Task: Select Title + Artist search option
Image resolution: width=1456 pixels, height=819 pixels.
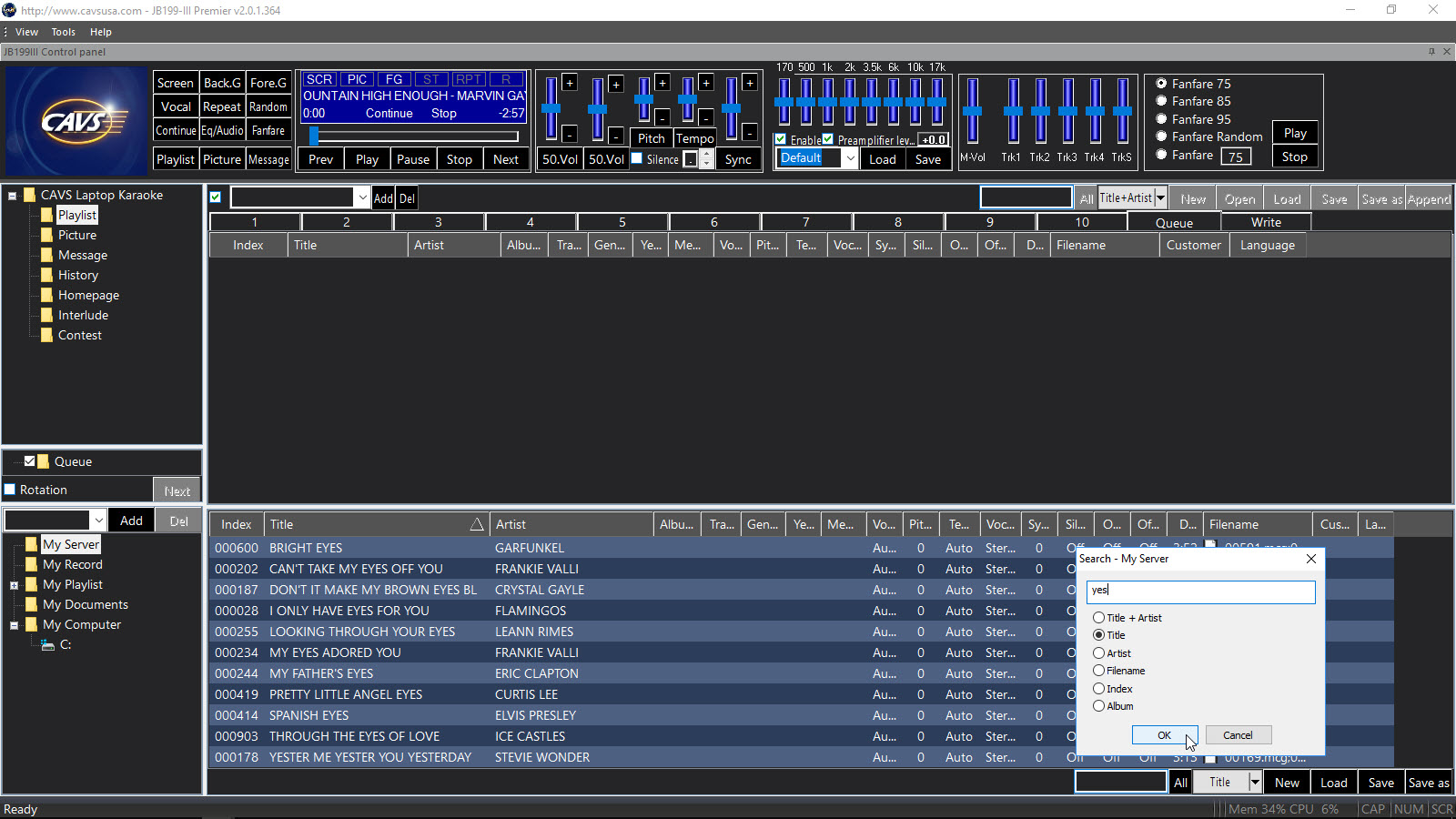Action: (1099, 618)
